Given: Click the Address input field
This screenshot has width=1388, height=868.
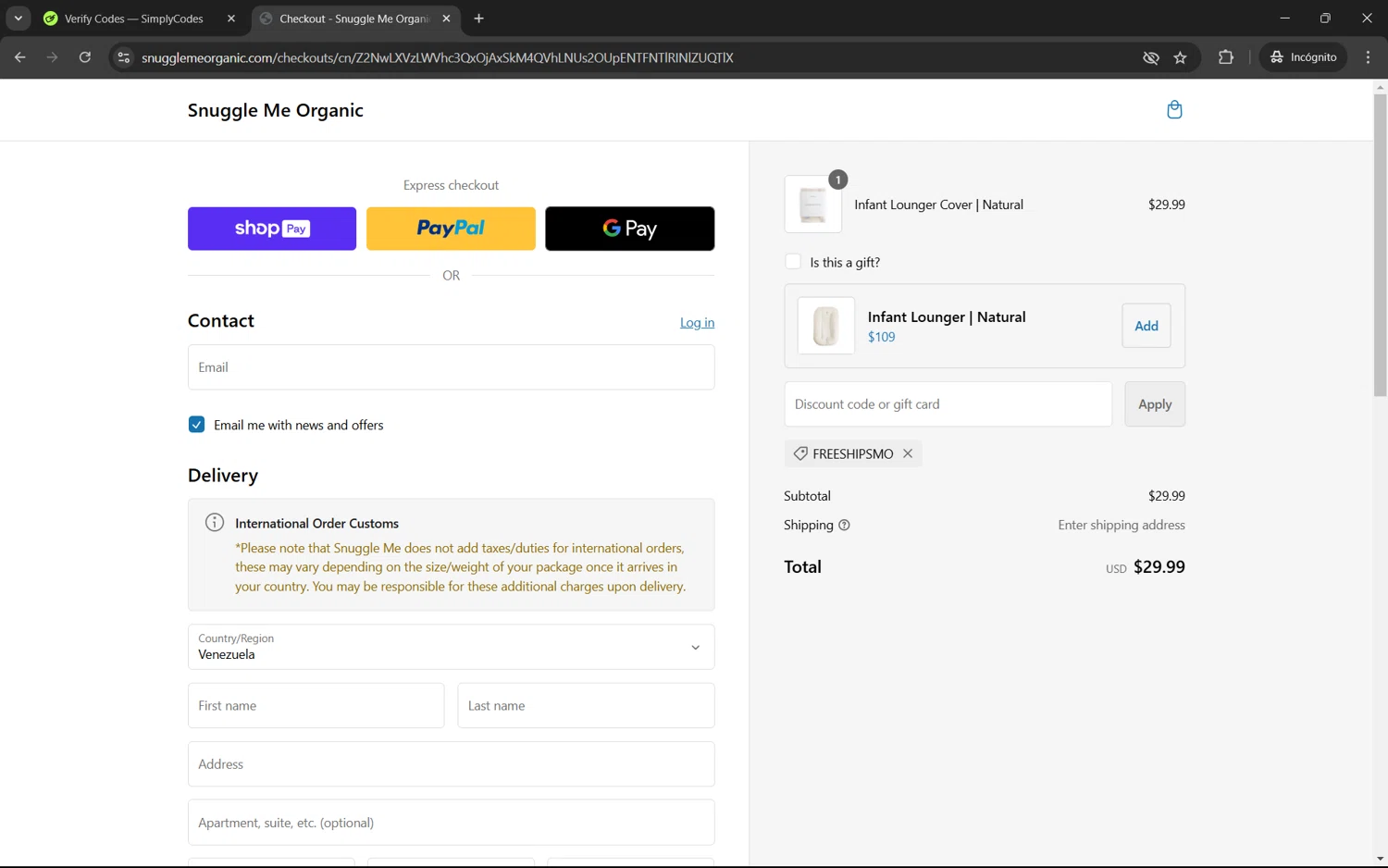Looking at the screenshot, I should 451,764.
